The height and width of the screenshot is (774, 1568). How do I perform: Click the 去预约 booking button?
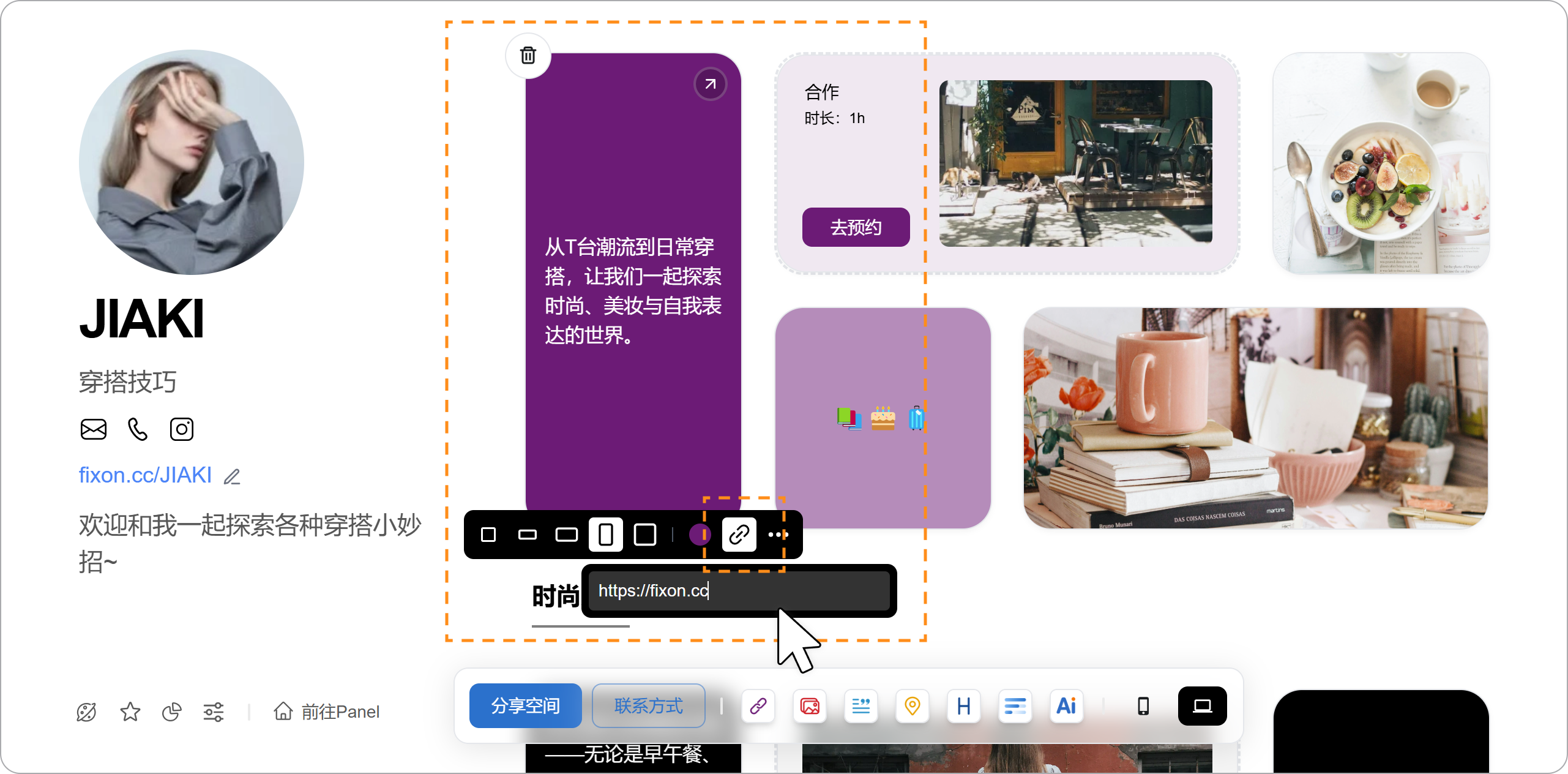(x=856, y=227)
